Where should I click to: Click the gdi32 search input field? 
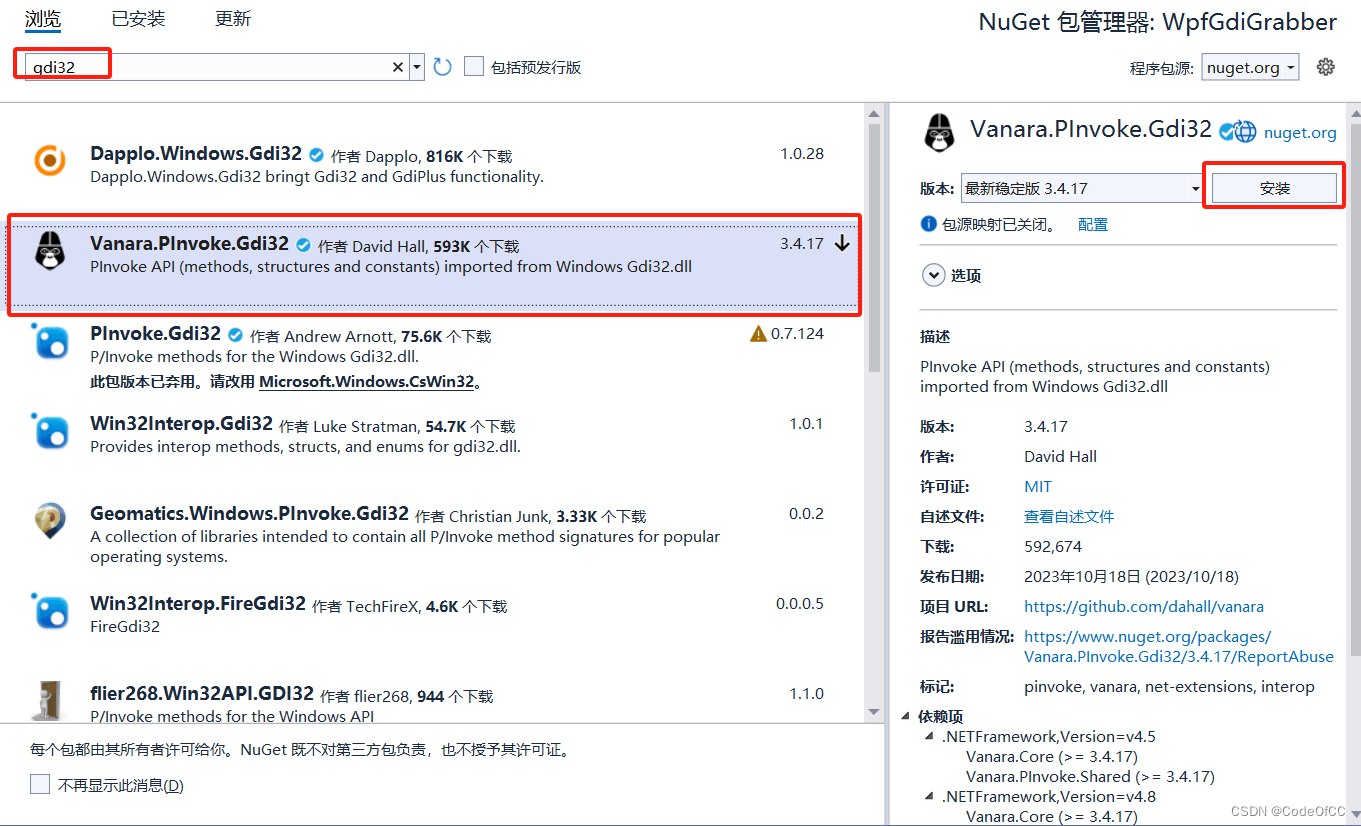click(x=210, y=67)
